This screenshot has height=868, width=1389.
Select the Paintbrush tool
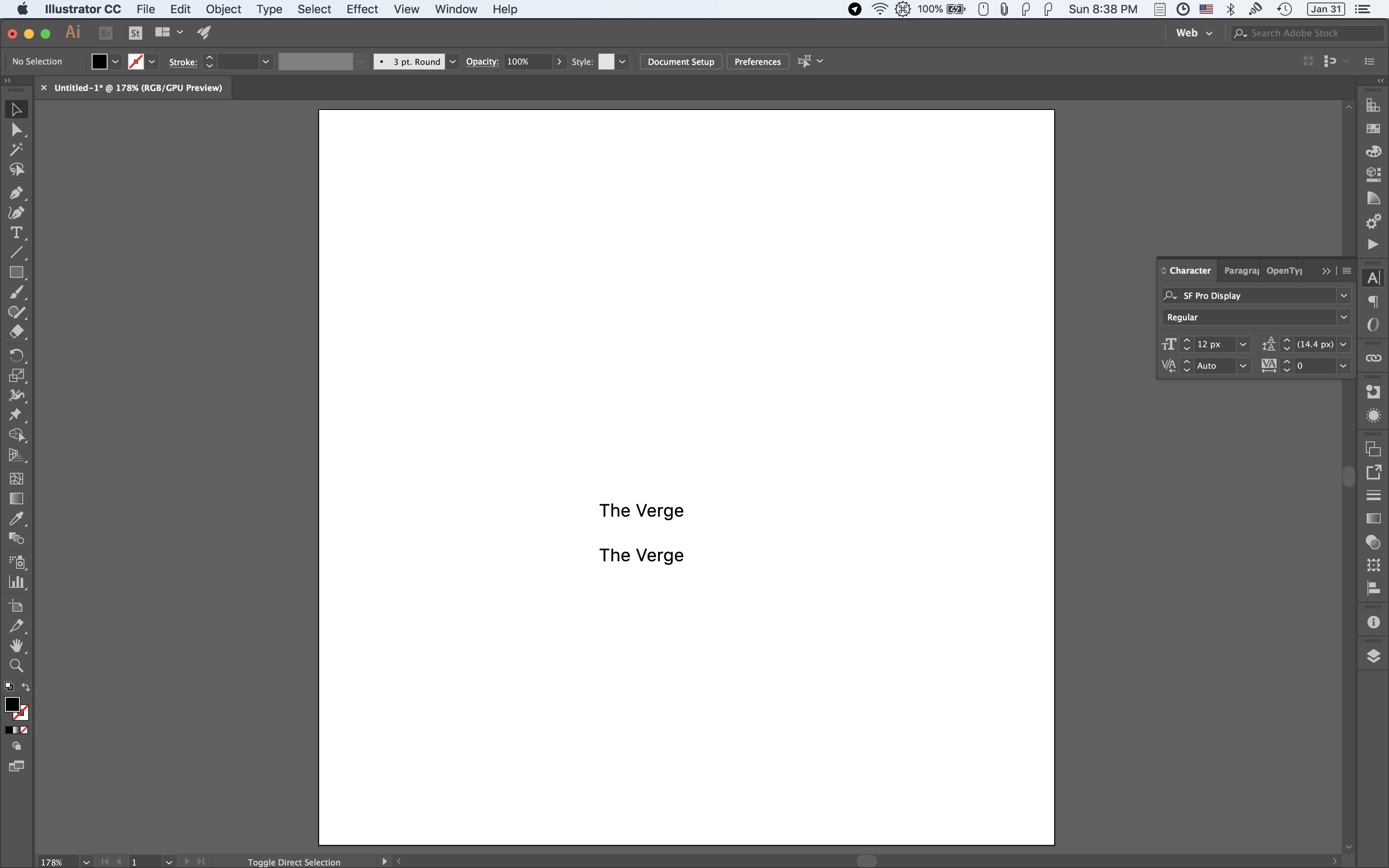16,292
